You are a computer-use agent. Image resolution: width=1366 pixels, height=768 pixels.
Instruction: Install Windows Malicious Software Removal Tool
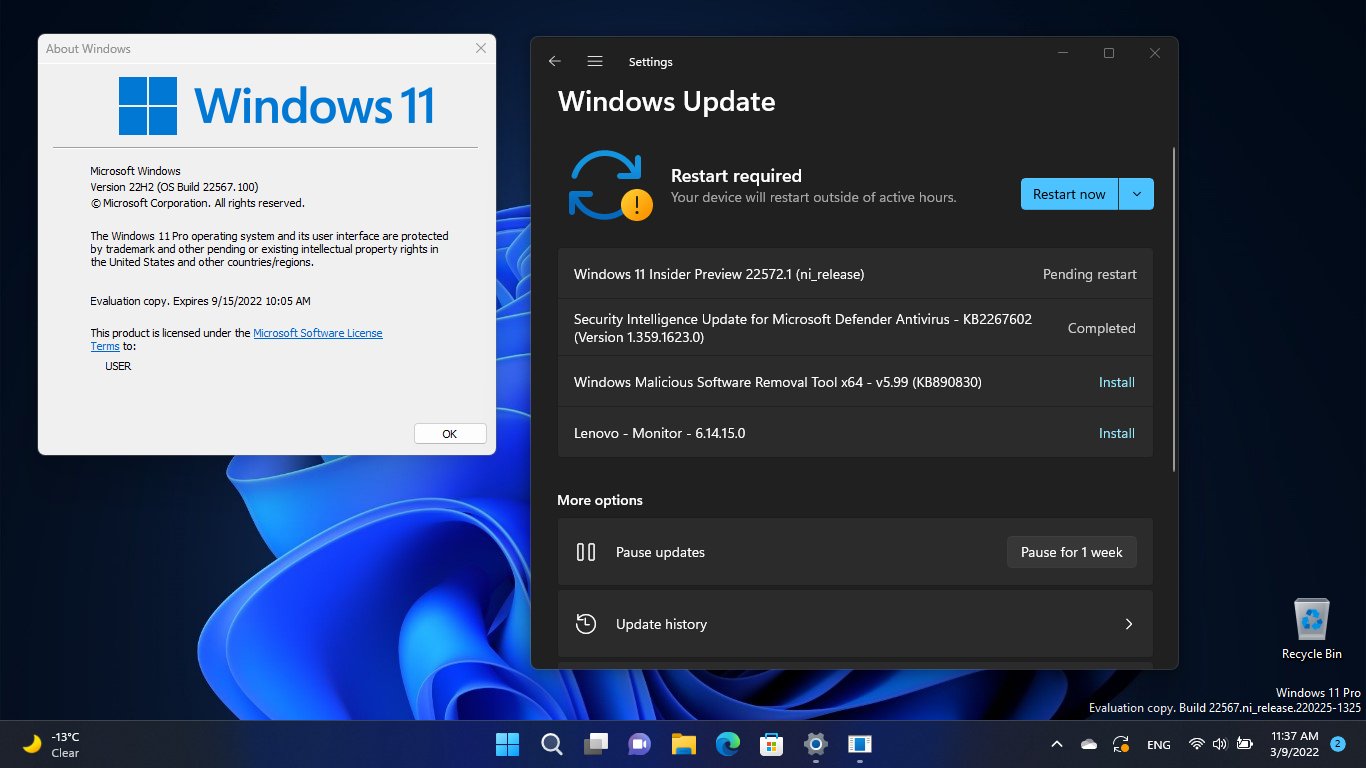[1117, 382]
